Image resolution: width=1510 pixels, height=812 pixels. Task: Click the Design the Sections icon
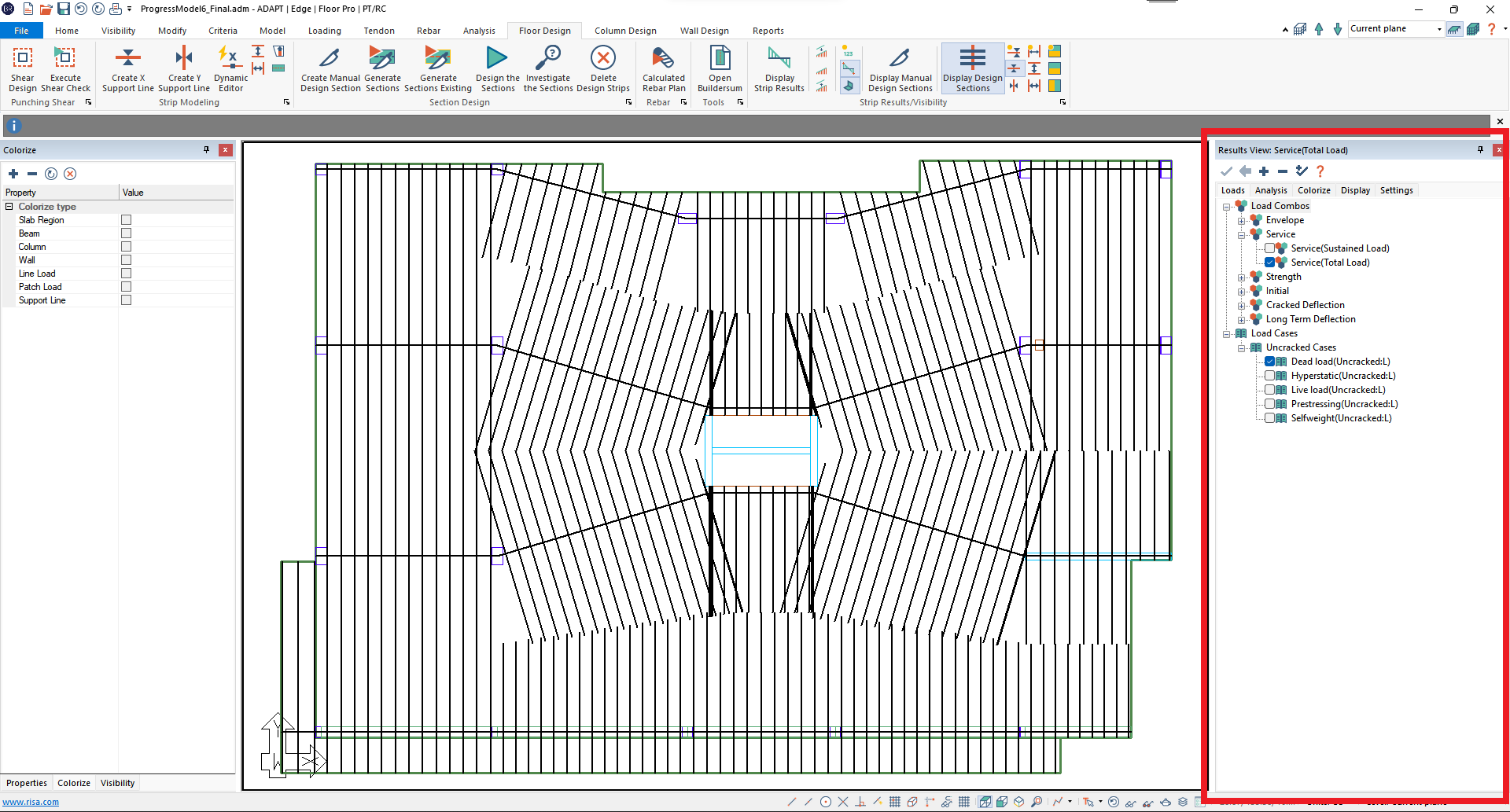point(497,59)
